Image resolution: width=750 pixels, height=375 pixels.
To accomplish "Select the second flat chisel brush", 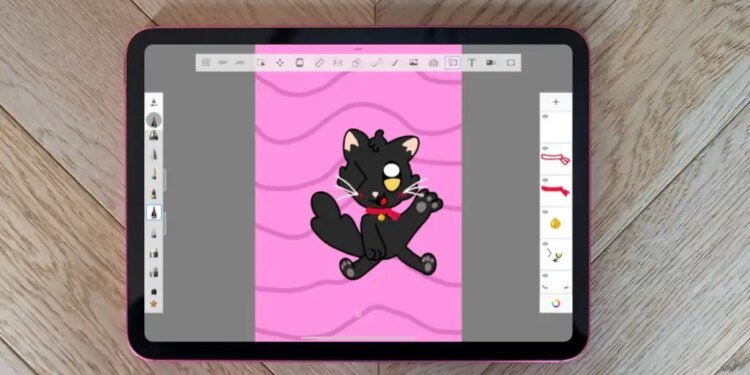I will (154, 273).
